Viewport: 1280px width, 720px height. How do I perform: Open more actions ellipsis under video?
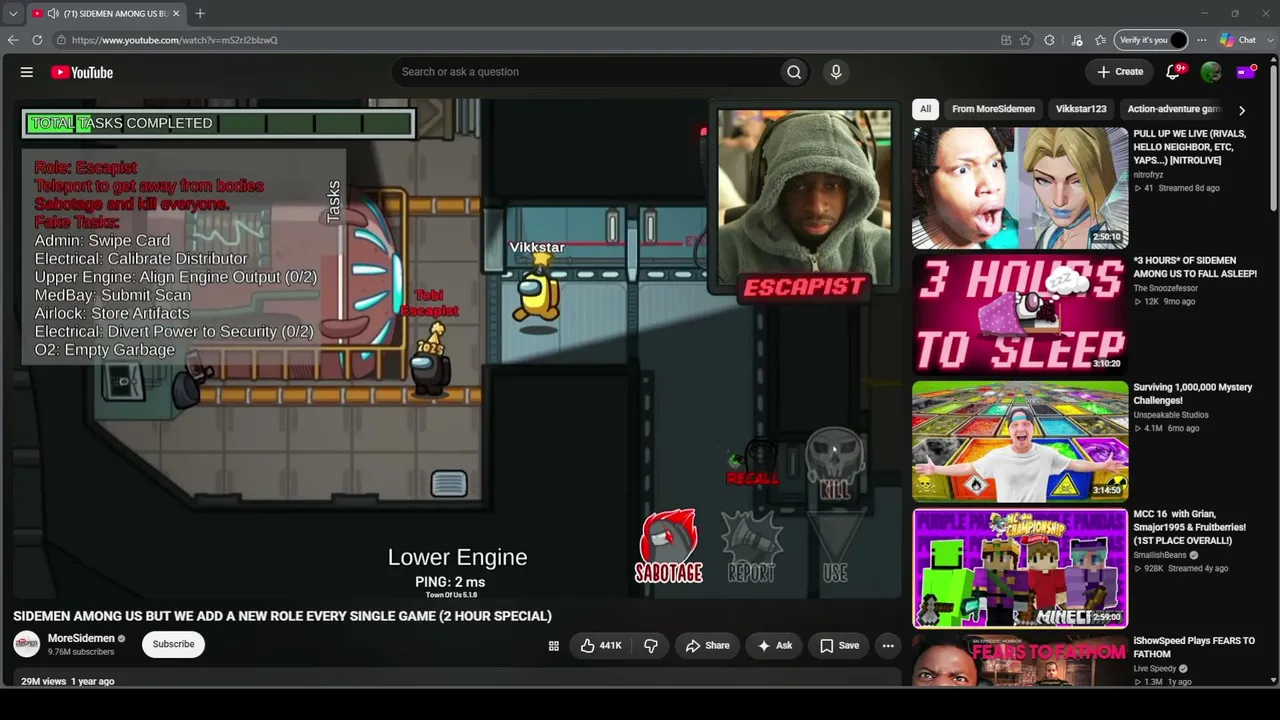coord(888,646)
